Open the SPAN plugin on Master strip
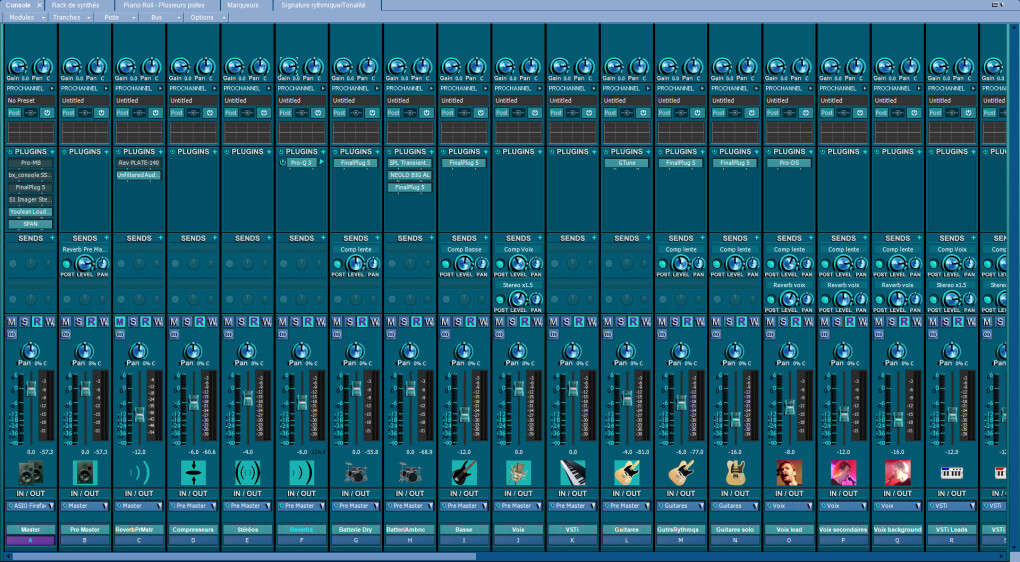 point(31,224)
